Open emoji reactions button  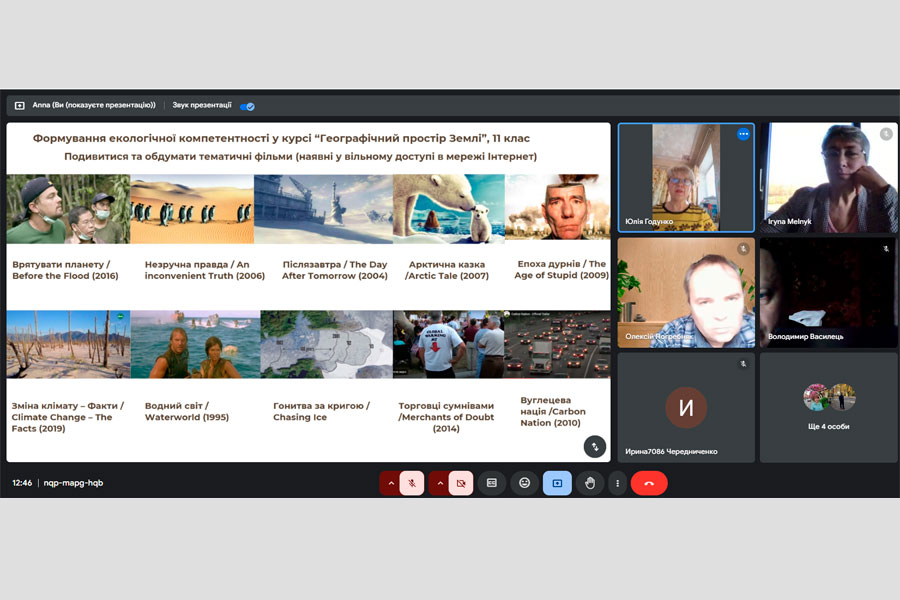coord(525,483)
